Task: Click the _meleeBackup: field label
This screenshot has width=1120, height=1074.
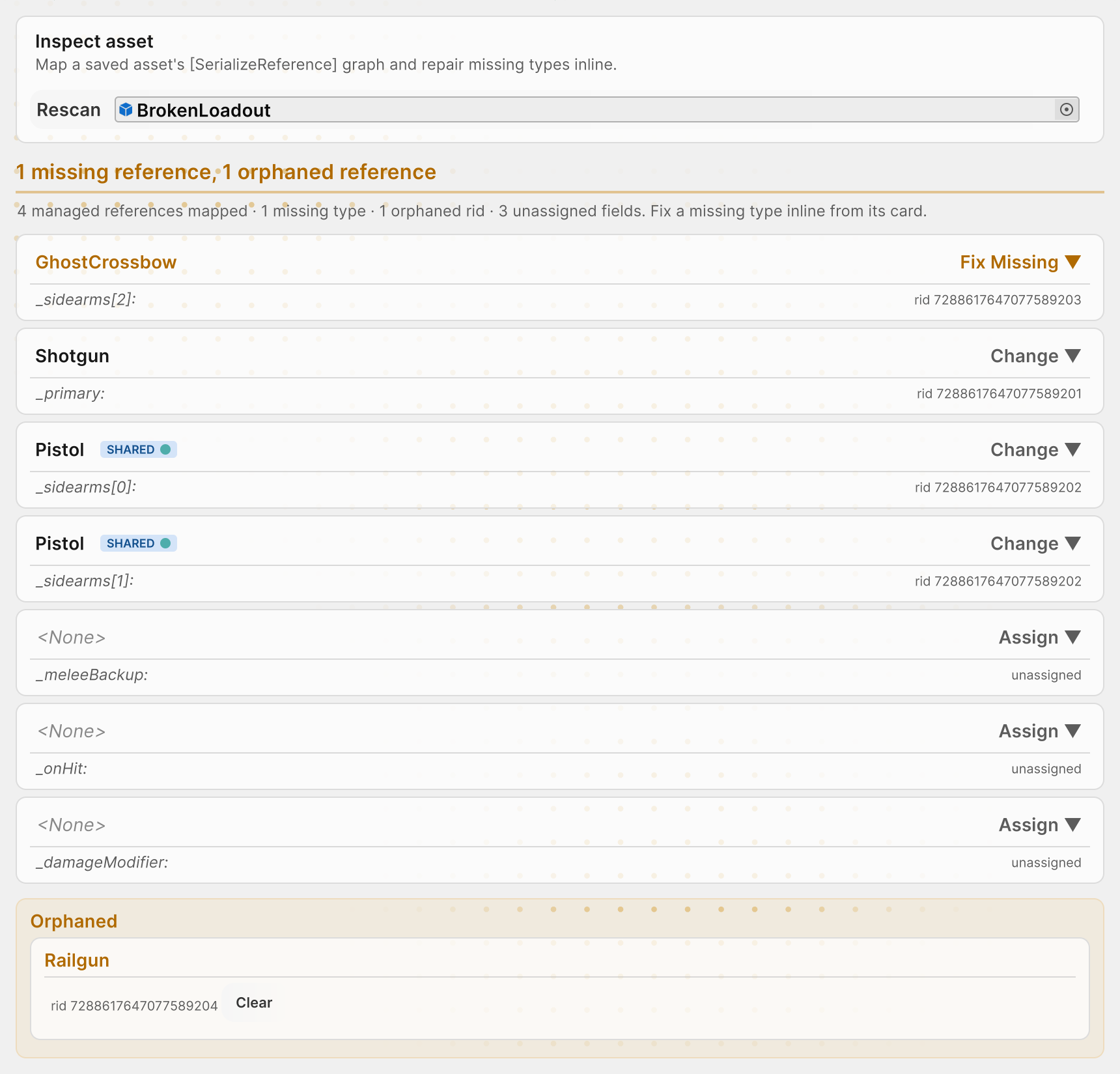Action: click(91, 675)
